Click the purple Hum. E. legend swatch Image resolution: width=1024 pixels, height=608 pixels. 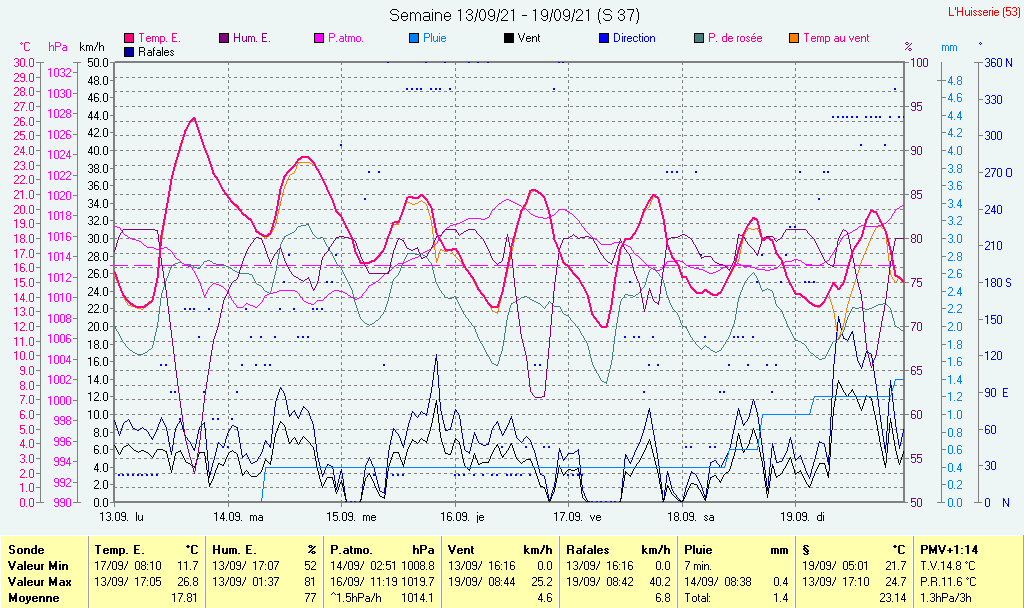point(224,39)
